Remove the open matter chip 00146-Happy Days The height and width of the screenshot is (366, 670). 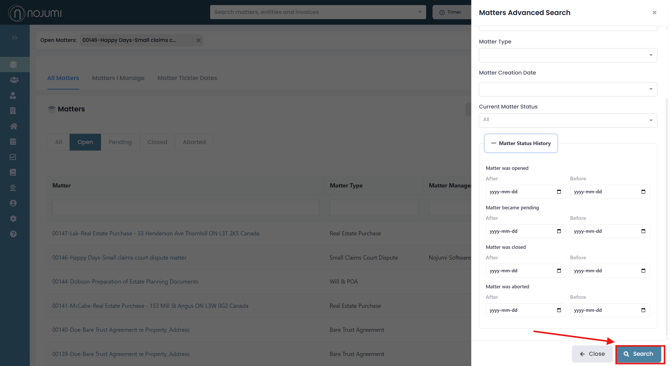(x=198, y=40)
